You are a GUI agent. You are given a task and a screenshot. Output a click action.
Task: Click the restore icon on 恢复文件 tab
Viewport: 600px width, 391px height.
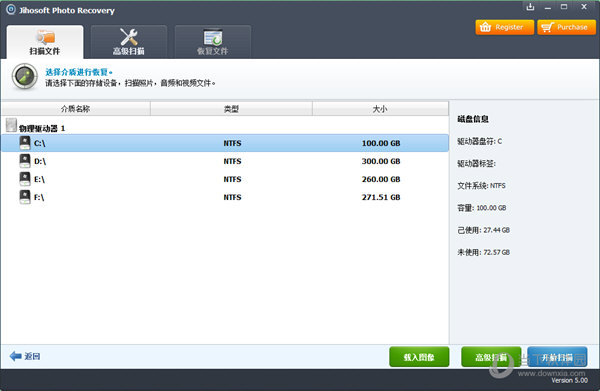pos(213,37)
